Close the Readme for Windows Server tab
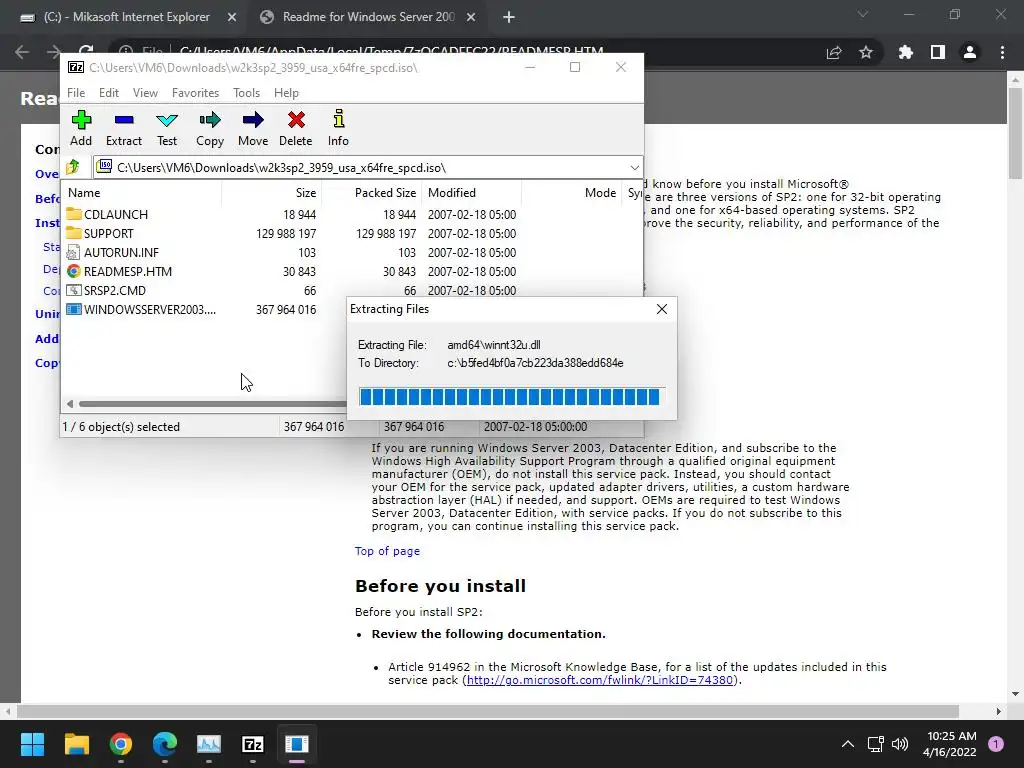Viewport: 1024px width, 768px height. pos(471,18)
